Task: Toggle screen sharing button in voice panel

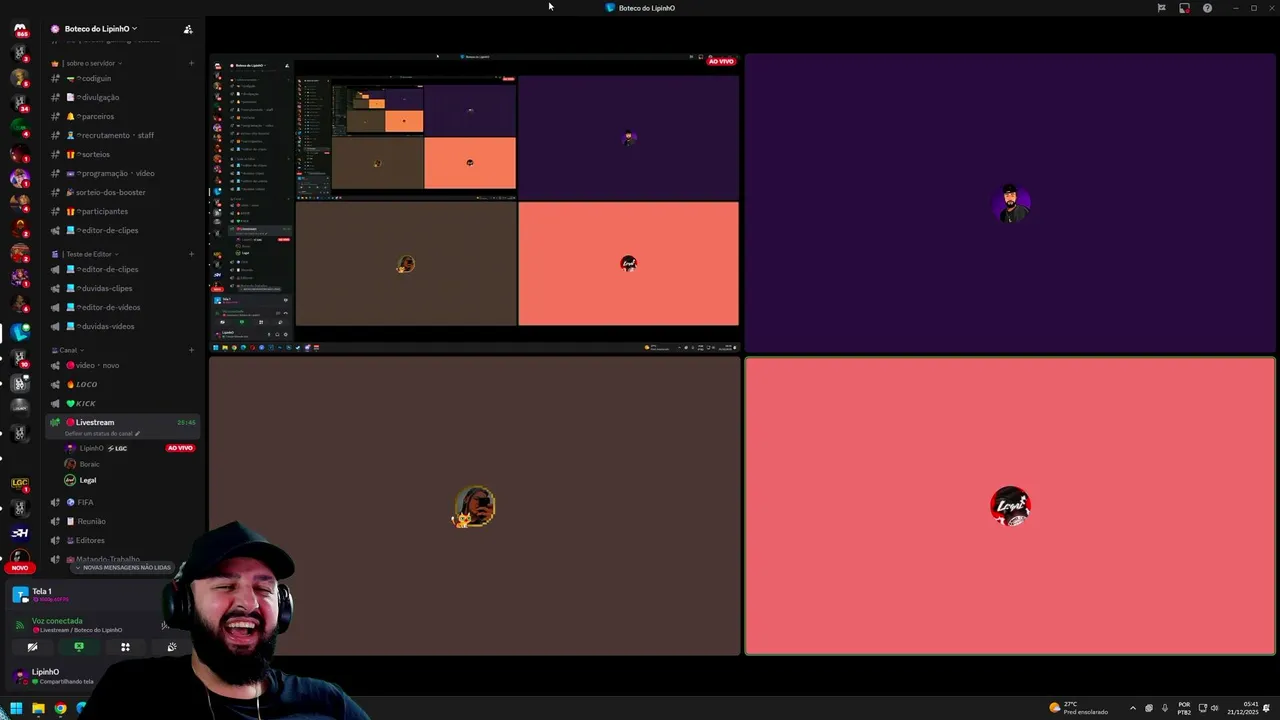Action: tap(79, 647)
